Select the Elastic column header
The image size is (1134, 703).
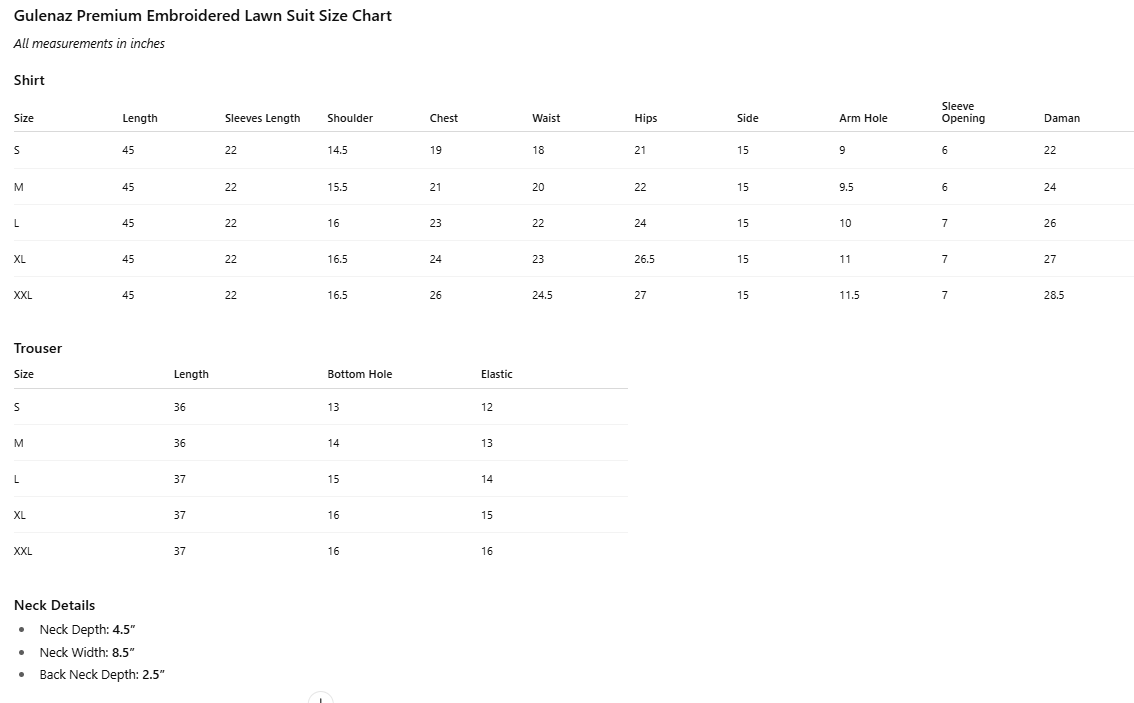(497, 374)
